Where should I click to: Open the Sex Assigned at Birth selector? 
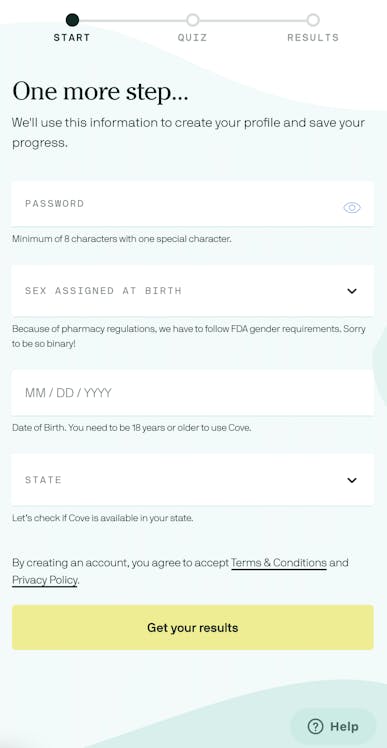pyautogui.click(x=192, y=291)
